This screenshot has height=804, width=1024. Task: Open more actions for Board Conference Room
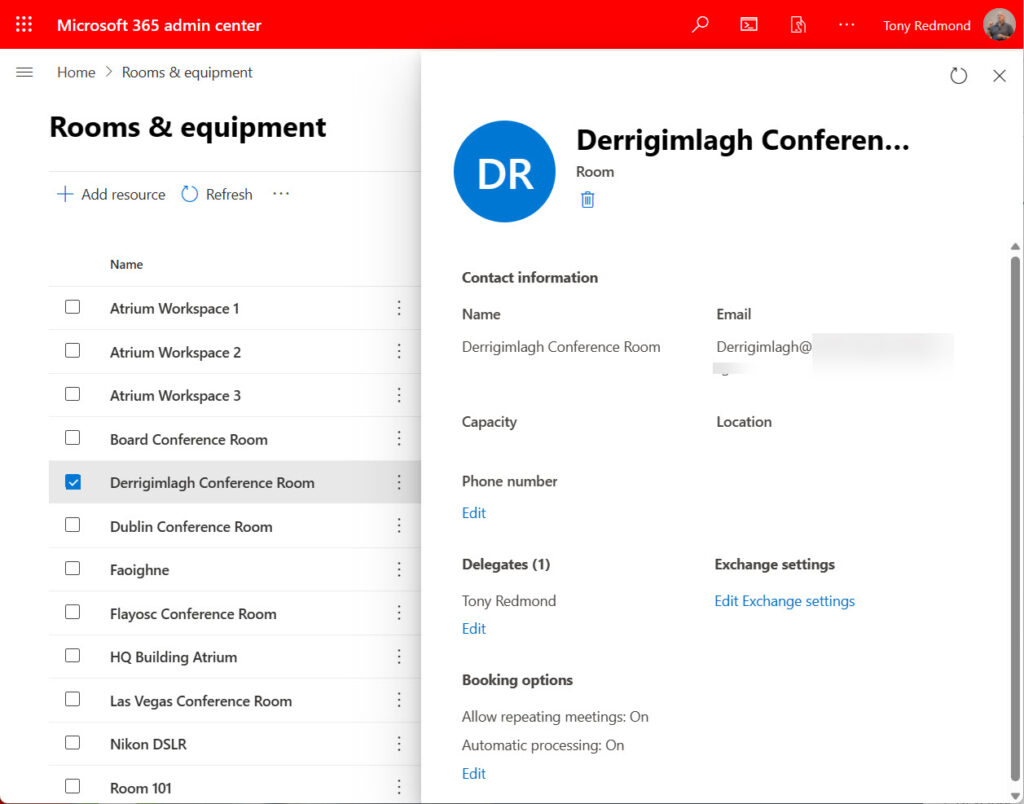[399, 439]
